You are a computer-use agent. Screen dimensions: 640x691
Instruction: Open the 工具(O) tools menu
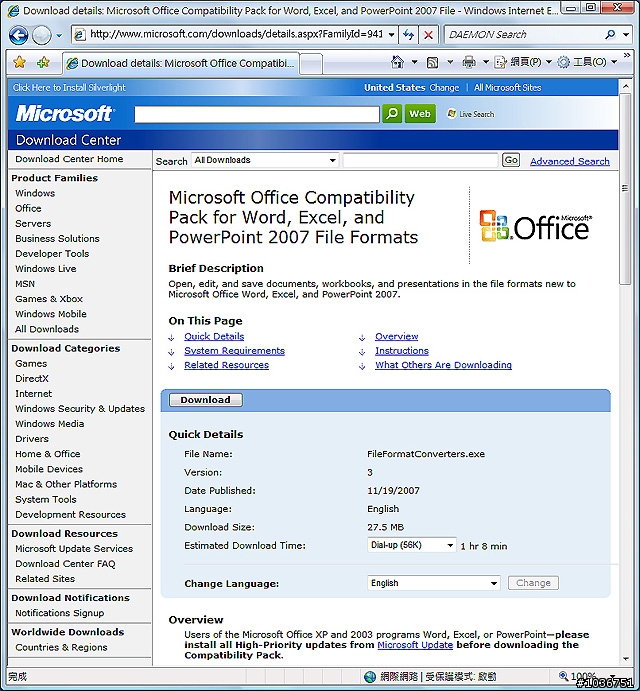point(588,63)
